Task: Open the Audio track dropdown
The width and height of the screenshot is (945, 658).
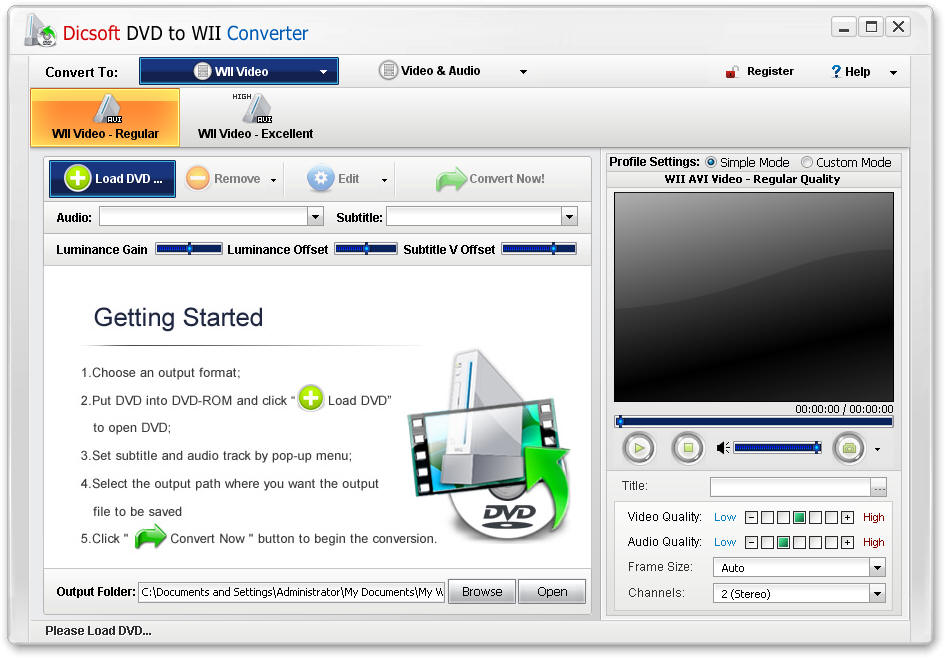Action: pyautogui.click(x=315, y=216)
